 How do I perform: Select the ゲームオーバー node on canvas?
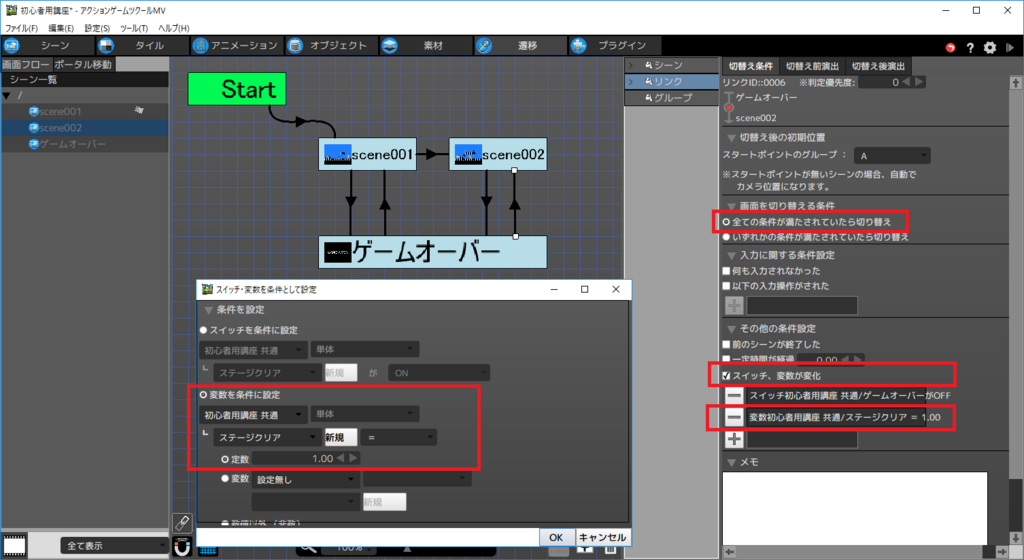(432, 252)
